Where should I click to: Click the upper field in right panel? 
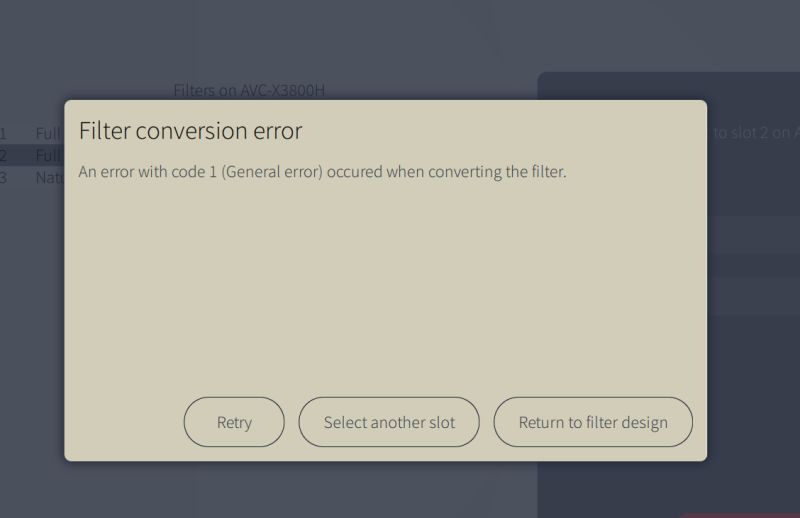753,234
